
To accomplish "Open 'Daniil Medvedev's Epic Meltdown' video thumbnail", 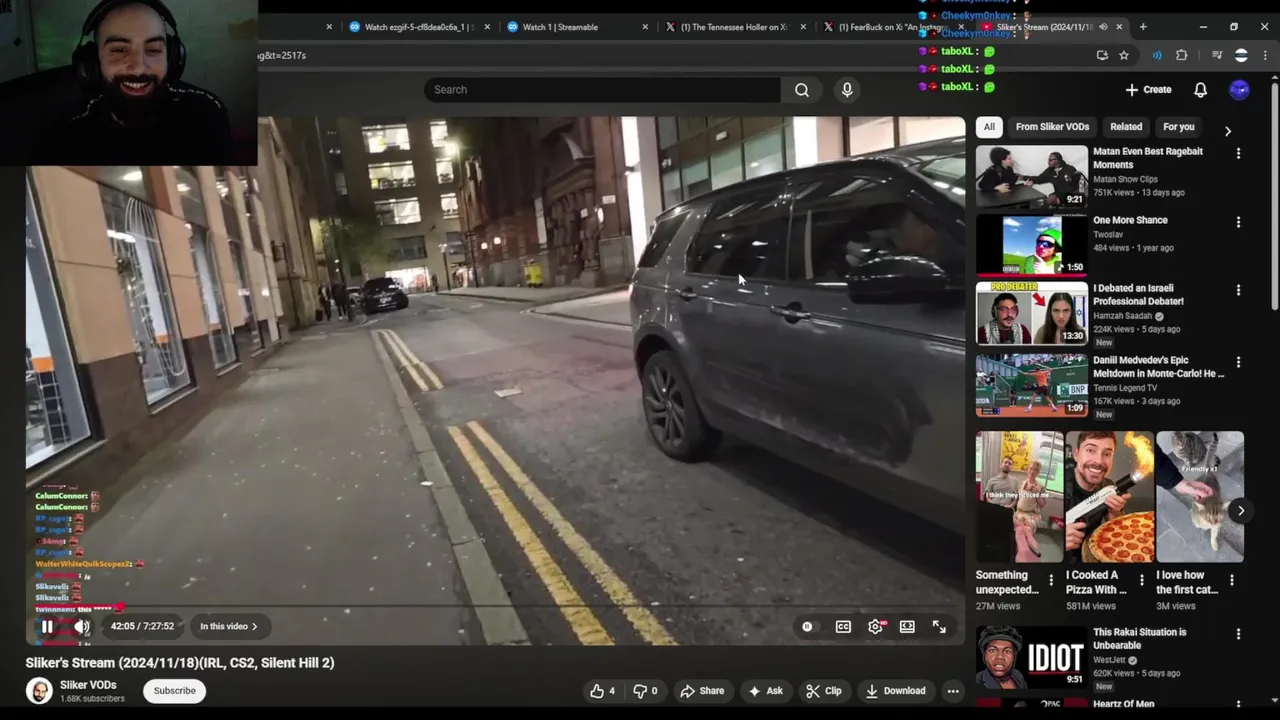I will pyautogui.click(x=1032, y=385).
